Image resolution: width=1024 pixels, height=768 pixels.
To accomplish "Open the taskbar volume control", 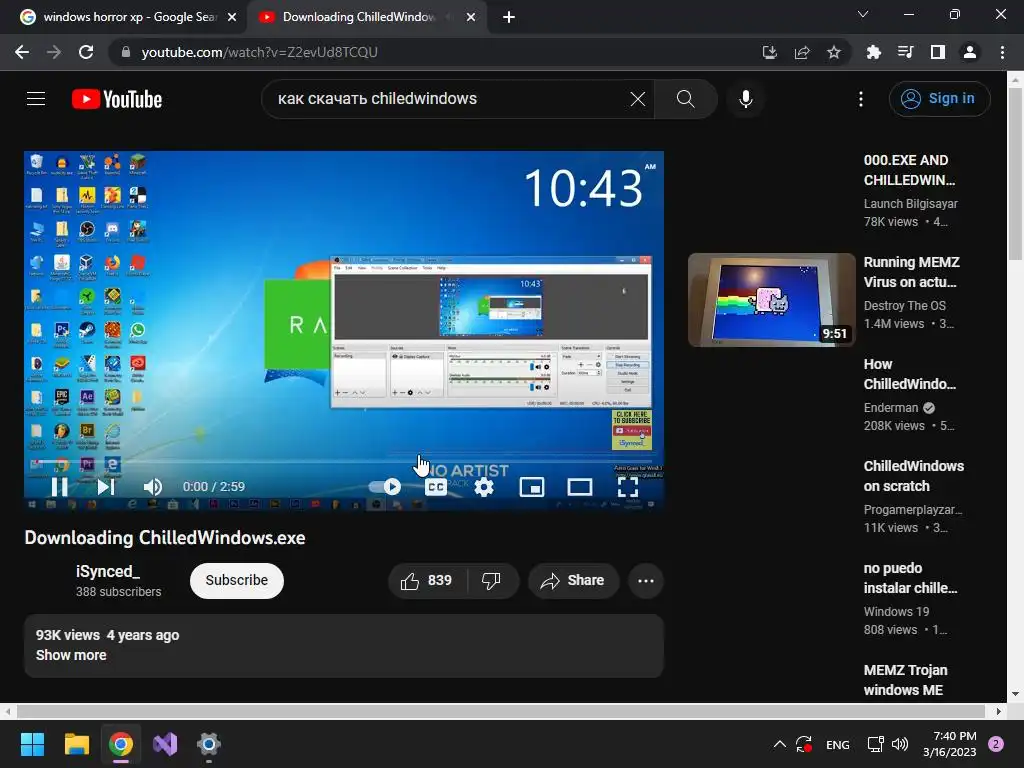I will [x=900, y=744].
